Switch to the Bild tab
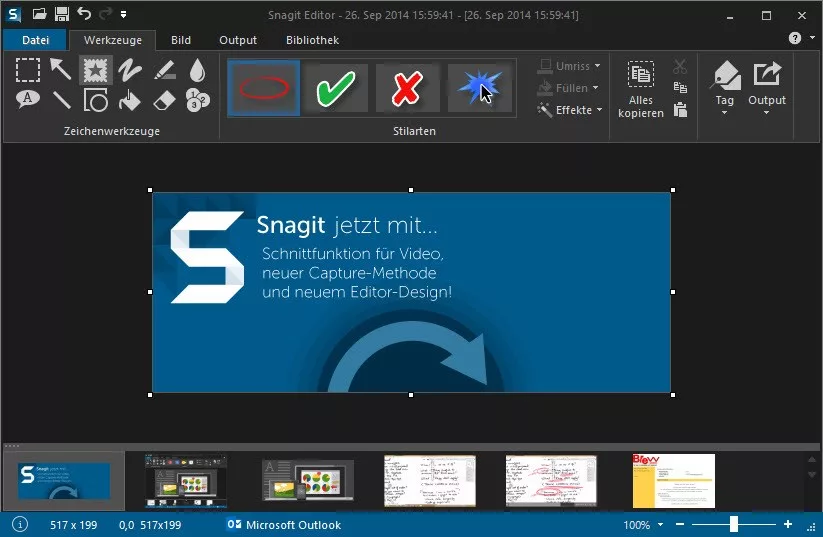Screen dimensions: 823x537 181,40
